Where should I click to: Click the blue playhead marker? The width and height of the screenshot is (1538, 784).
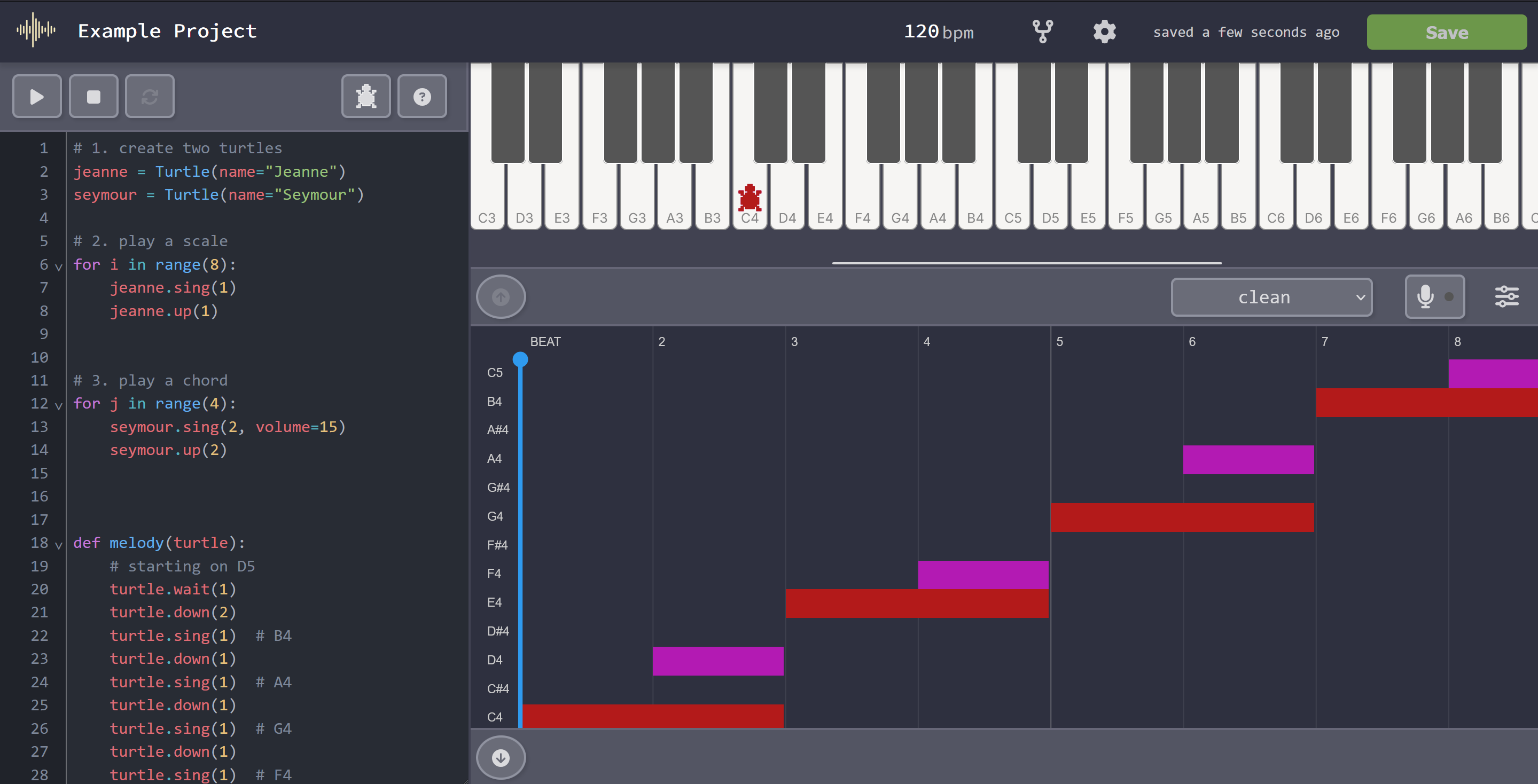coord(520,359)
